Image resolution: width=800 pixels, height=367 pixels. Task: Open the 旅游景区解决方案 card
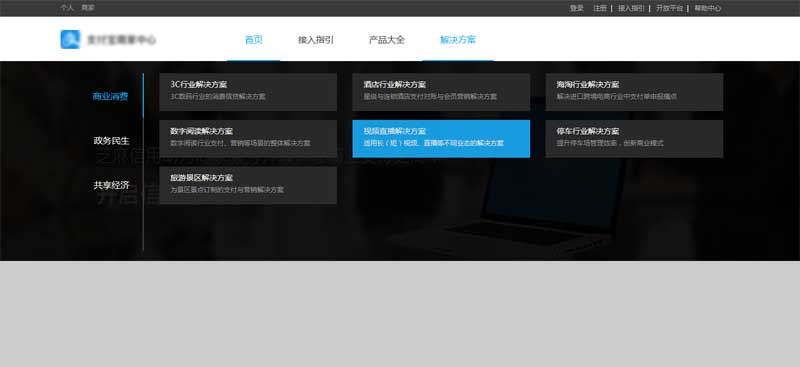[x=248, y=185]
